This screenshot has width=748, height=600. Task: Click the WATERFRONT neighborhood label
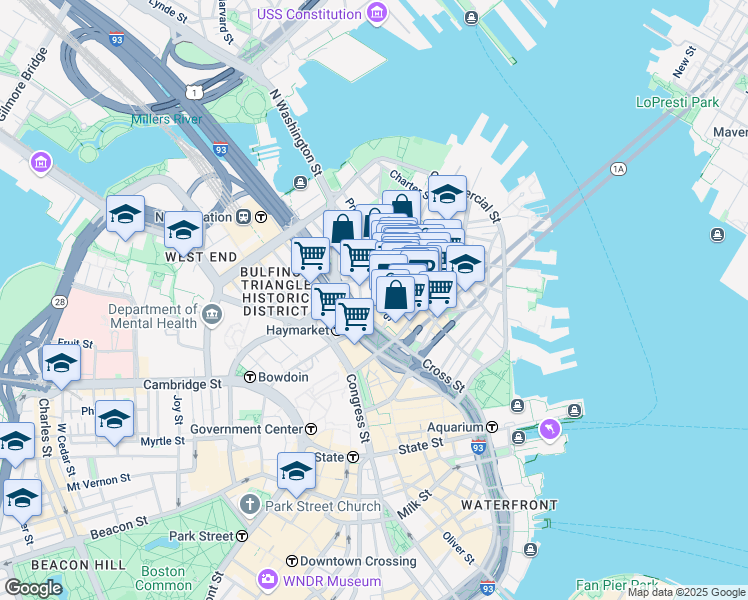coord(509,505)
